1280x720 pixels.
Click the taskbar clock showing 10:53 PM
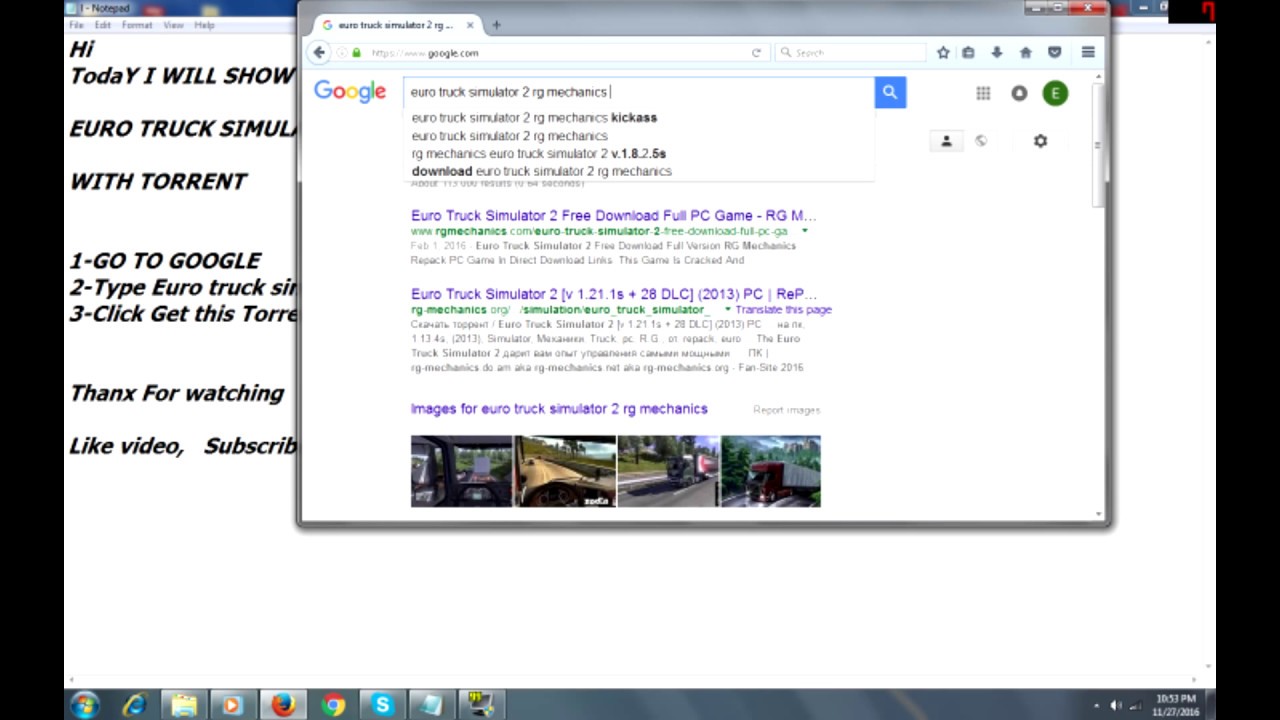pyautogui.click(x=1176, y=705)
